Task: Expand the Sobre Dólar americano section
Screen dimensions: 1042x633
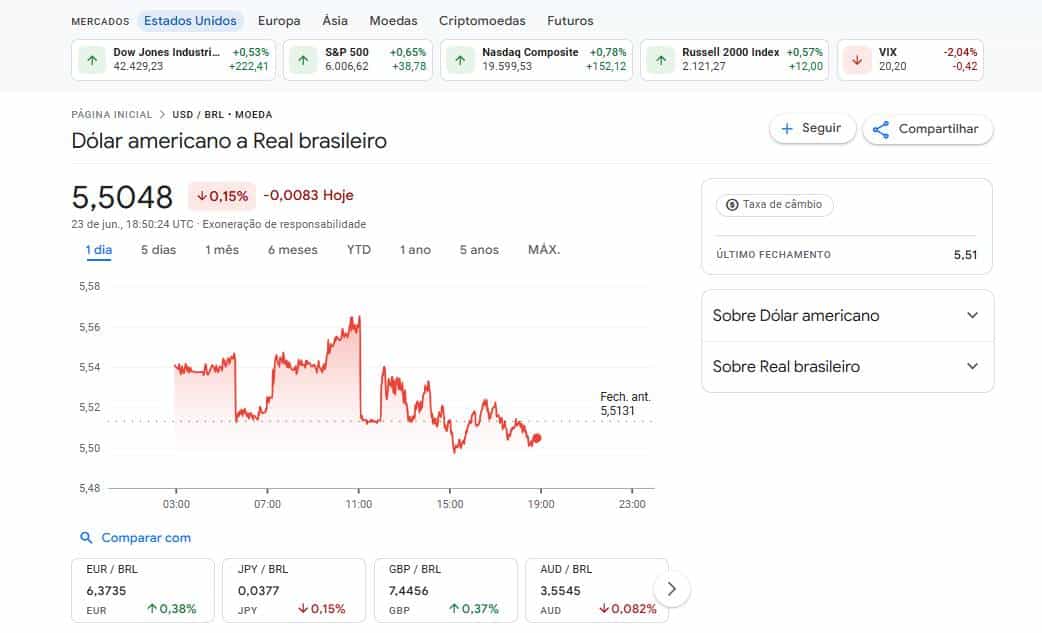Action: tap(972, 315)
